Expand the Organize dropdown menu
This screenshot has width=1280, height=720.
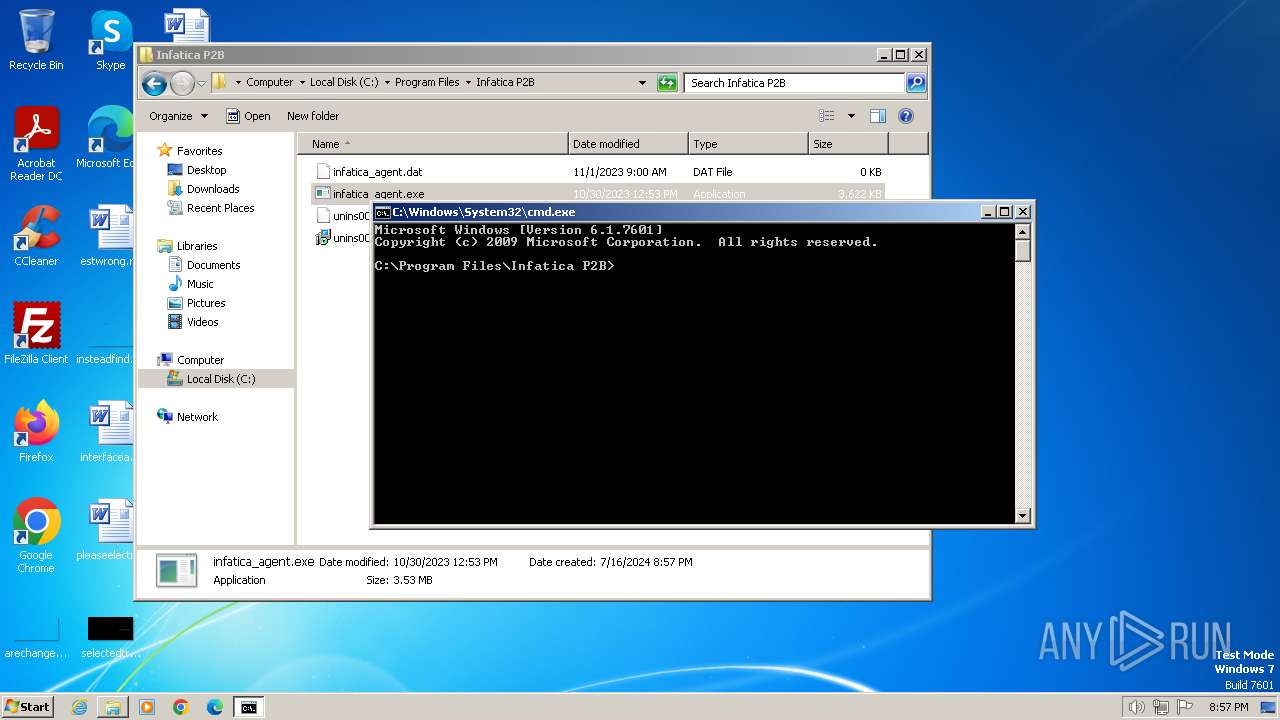(x=178, y=116)
